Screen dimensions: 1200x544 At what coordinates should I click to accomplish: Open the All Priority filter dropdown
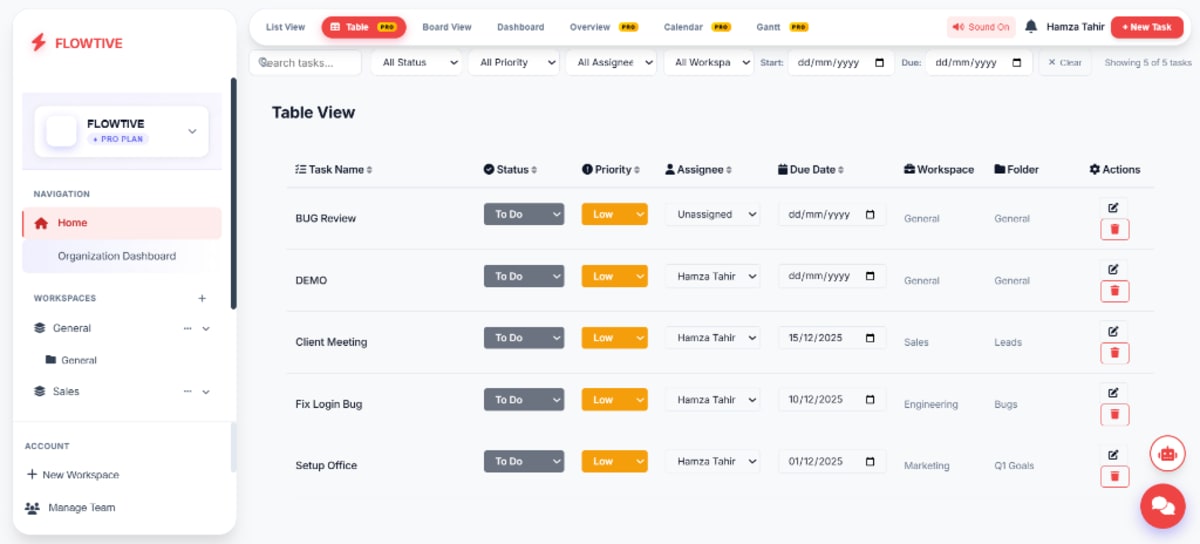(x=513, y=62)
